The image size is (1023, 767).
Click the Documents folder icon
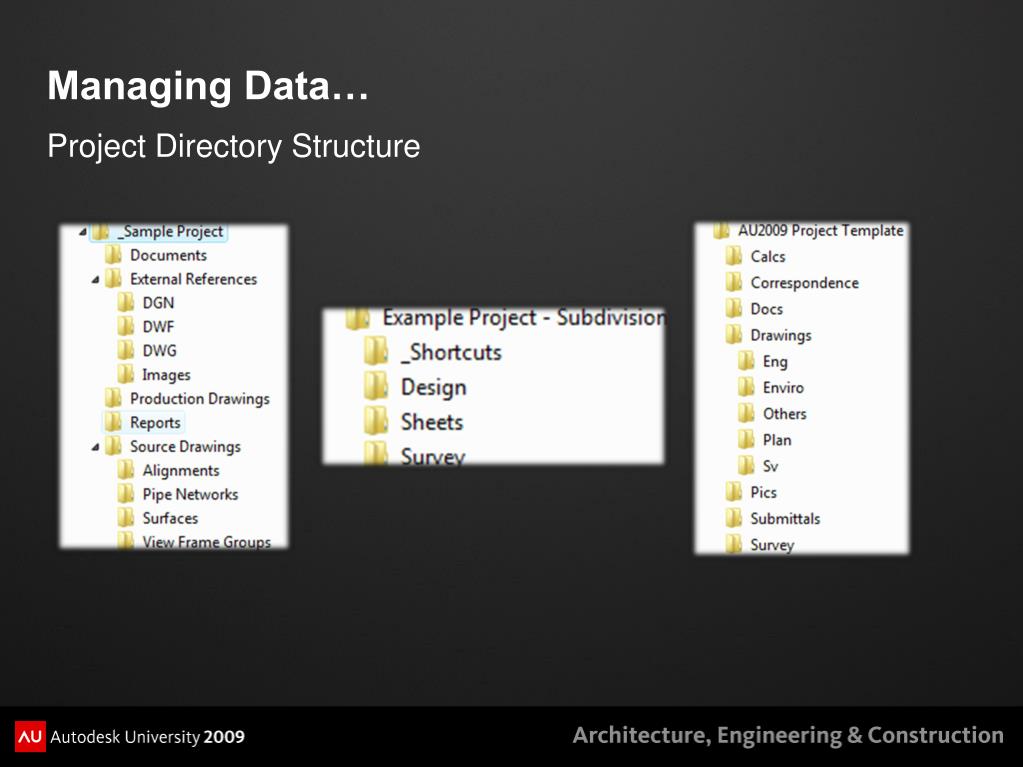(114, 255)
